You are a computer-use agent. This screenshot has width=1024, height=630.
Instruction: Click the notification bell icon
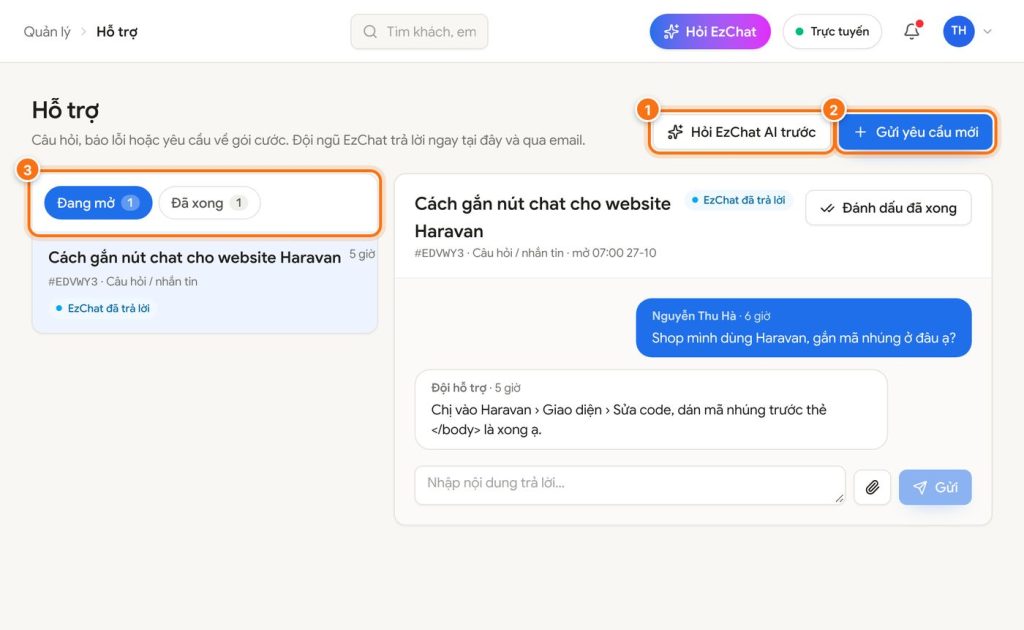point(912,31)
